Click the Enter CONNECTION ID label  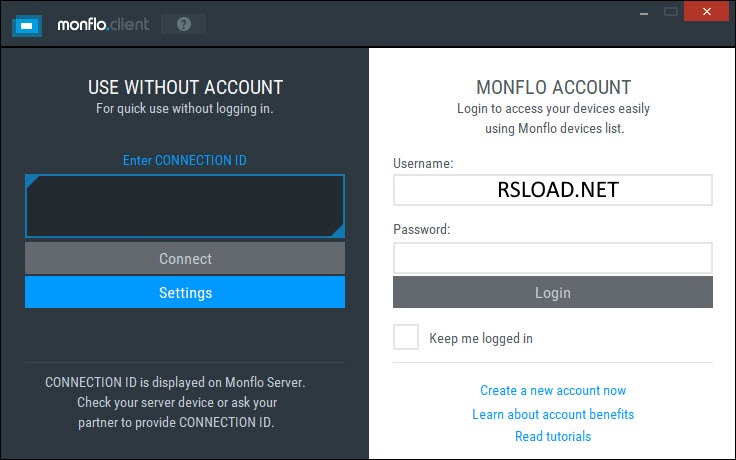point(185,160)
